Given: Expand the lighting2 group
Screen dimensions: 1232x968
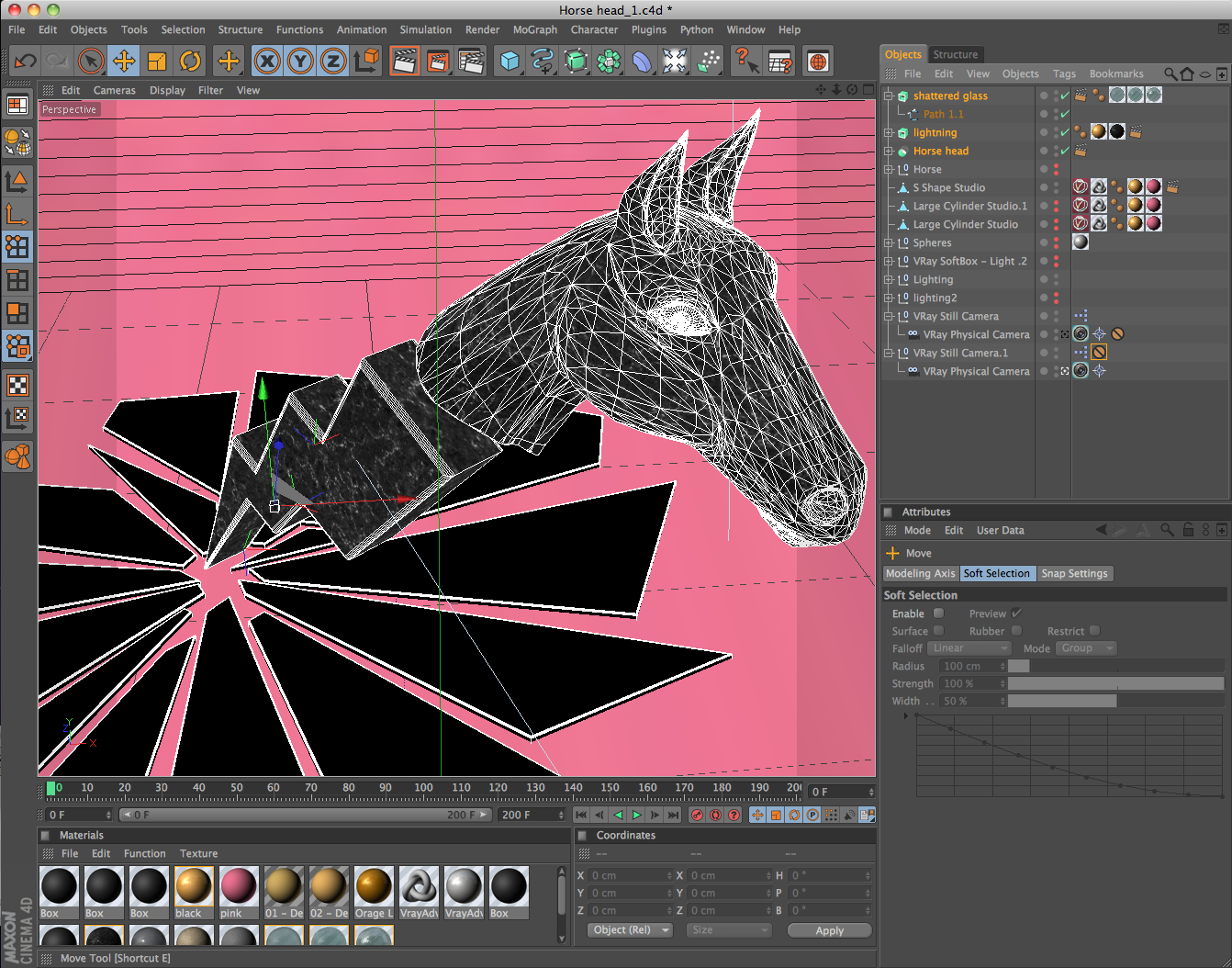Looking at the screenshot, I should point(889,298).
